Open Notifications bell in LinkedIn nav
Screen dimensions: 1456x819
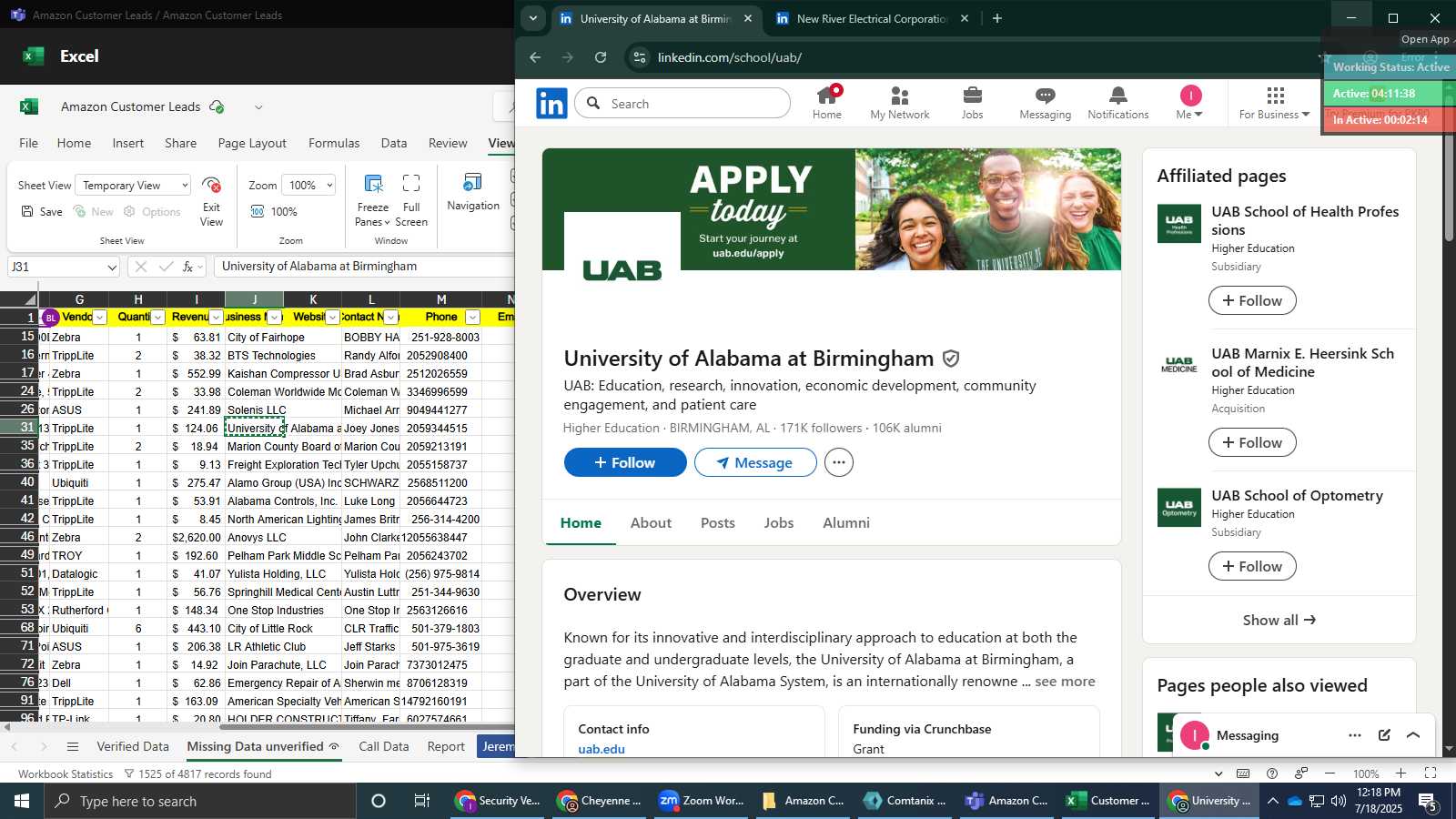tap(1117, 103)
